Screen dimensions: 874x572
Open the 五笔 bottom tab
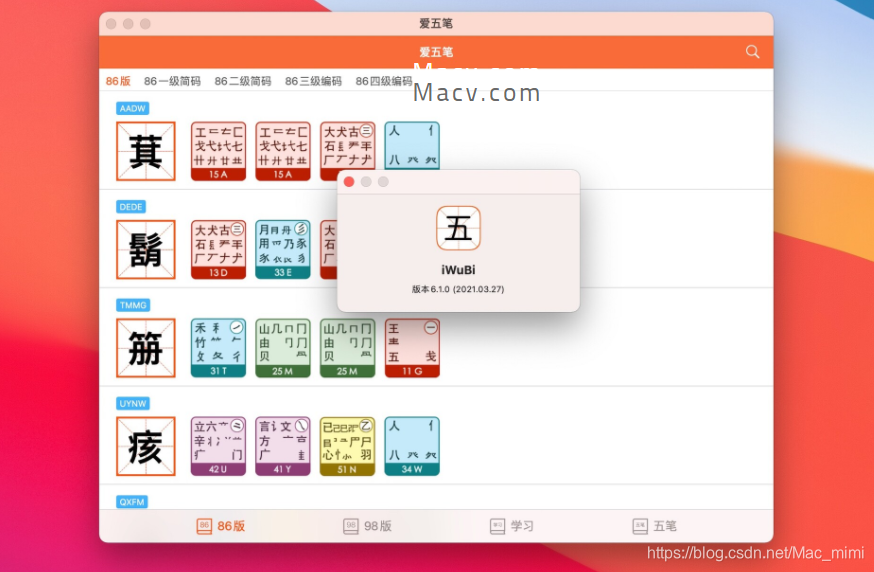coord(654,526)
